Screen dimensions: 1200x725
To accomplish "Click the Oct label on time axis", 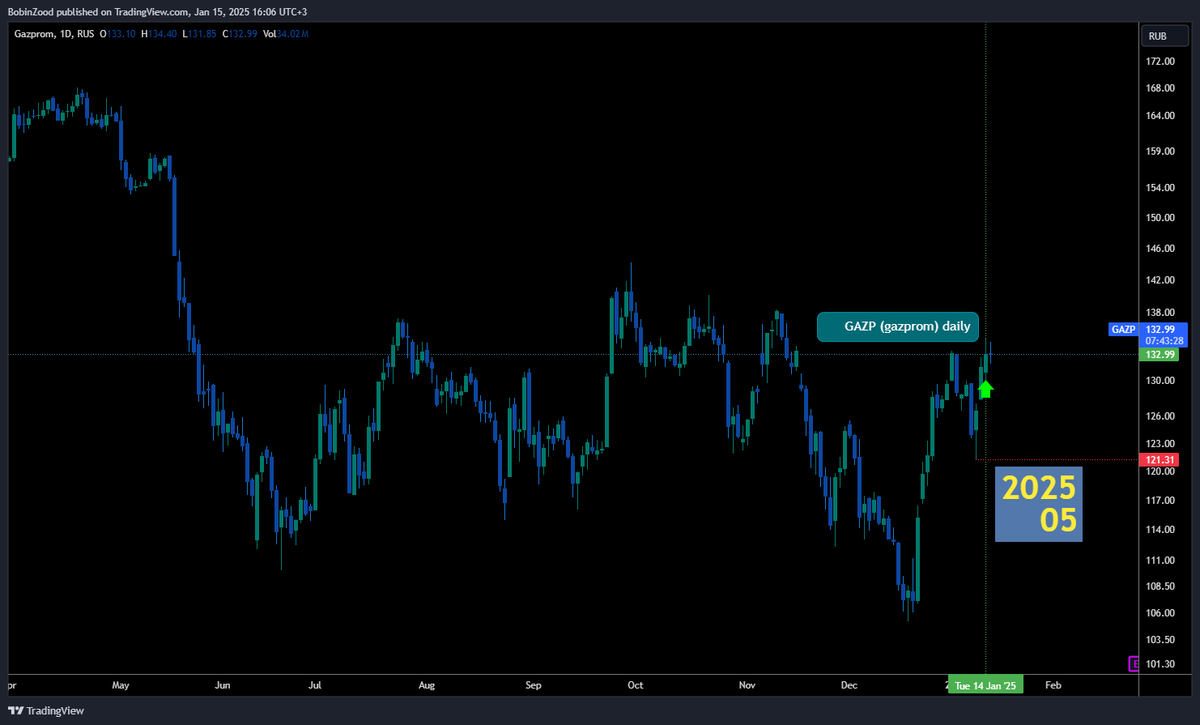I will [x=635, y=686].
